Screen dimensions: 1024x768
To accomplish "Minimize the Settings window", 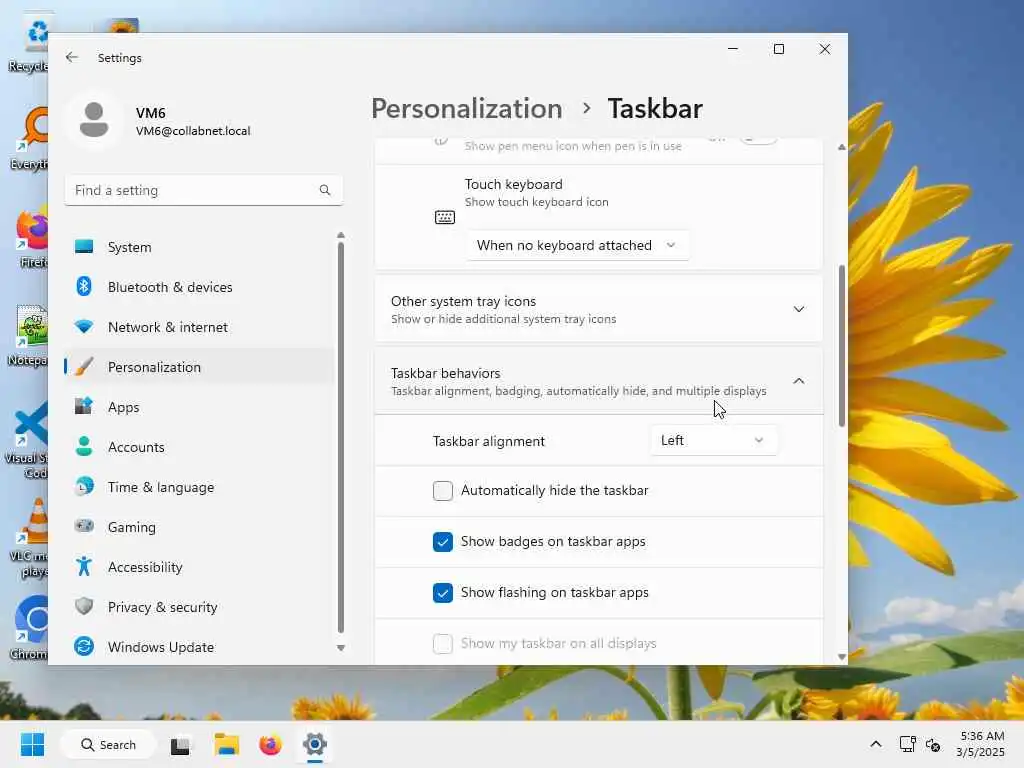I will click(733, 49).
